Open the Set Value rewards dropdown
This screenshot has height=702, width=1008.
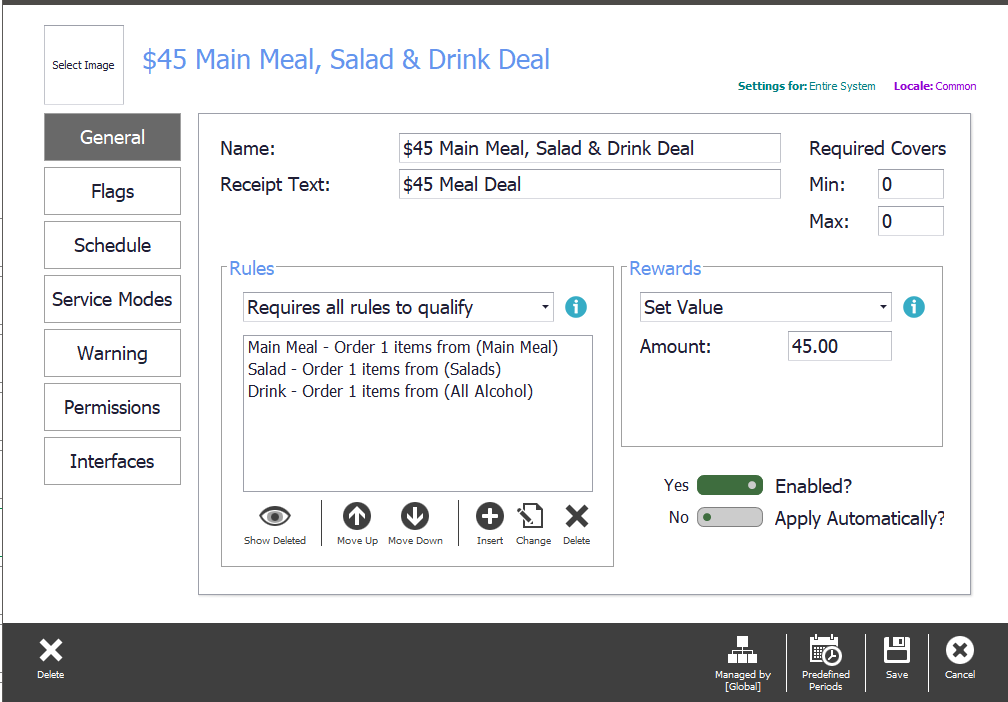tap(765, 307)
